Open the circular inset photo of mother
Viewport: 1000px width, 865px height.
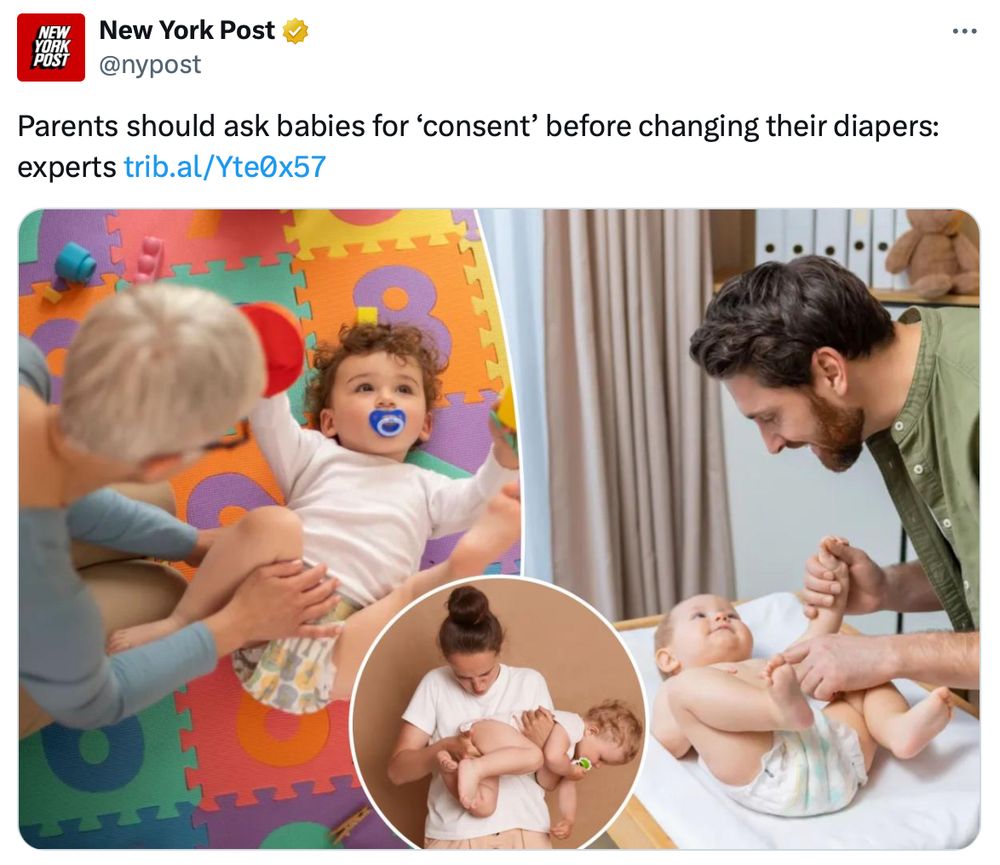click(x=498, y=714)
